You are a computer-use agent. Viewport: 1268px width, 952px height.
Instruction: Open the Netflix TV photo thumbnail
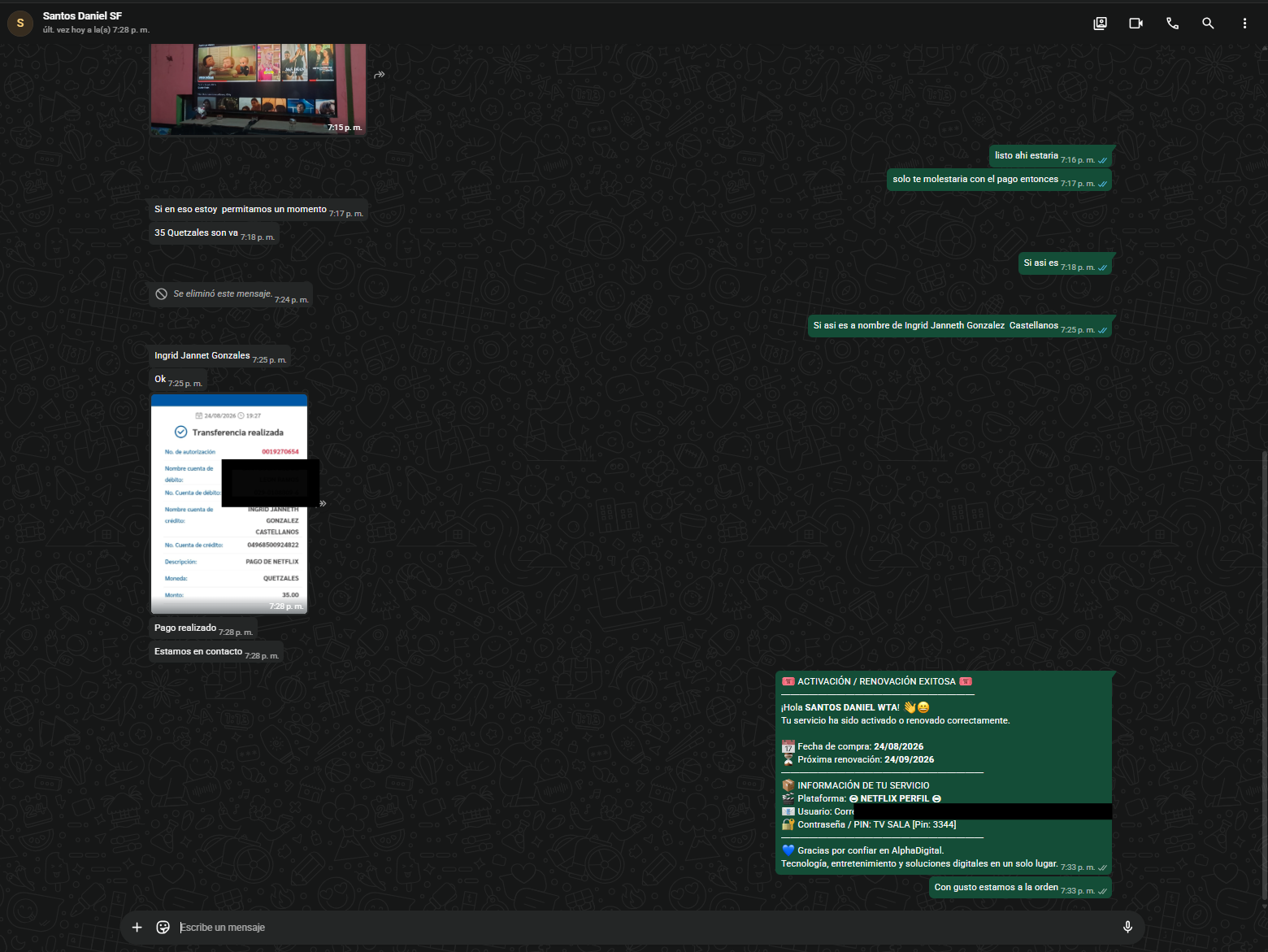tap(258, 89)
